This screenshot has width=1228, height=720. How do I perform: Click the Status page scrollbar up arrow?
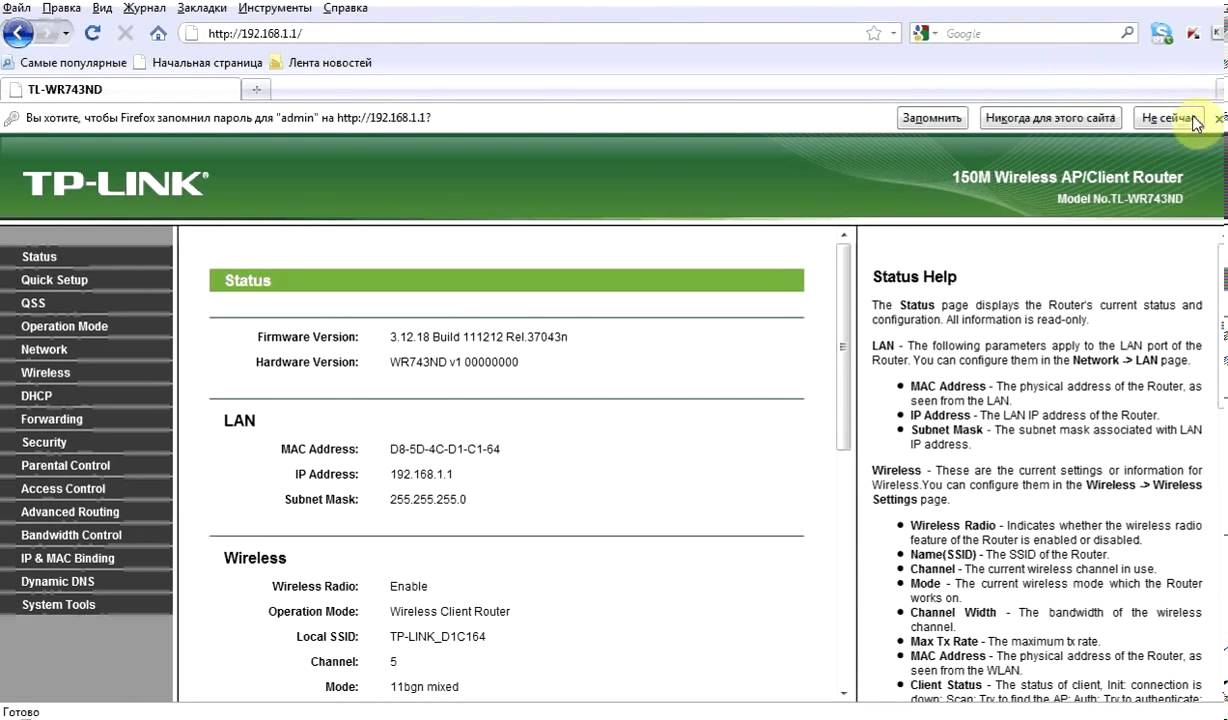(x=844, y=237)
